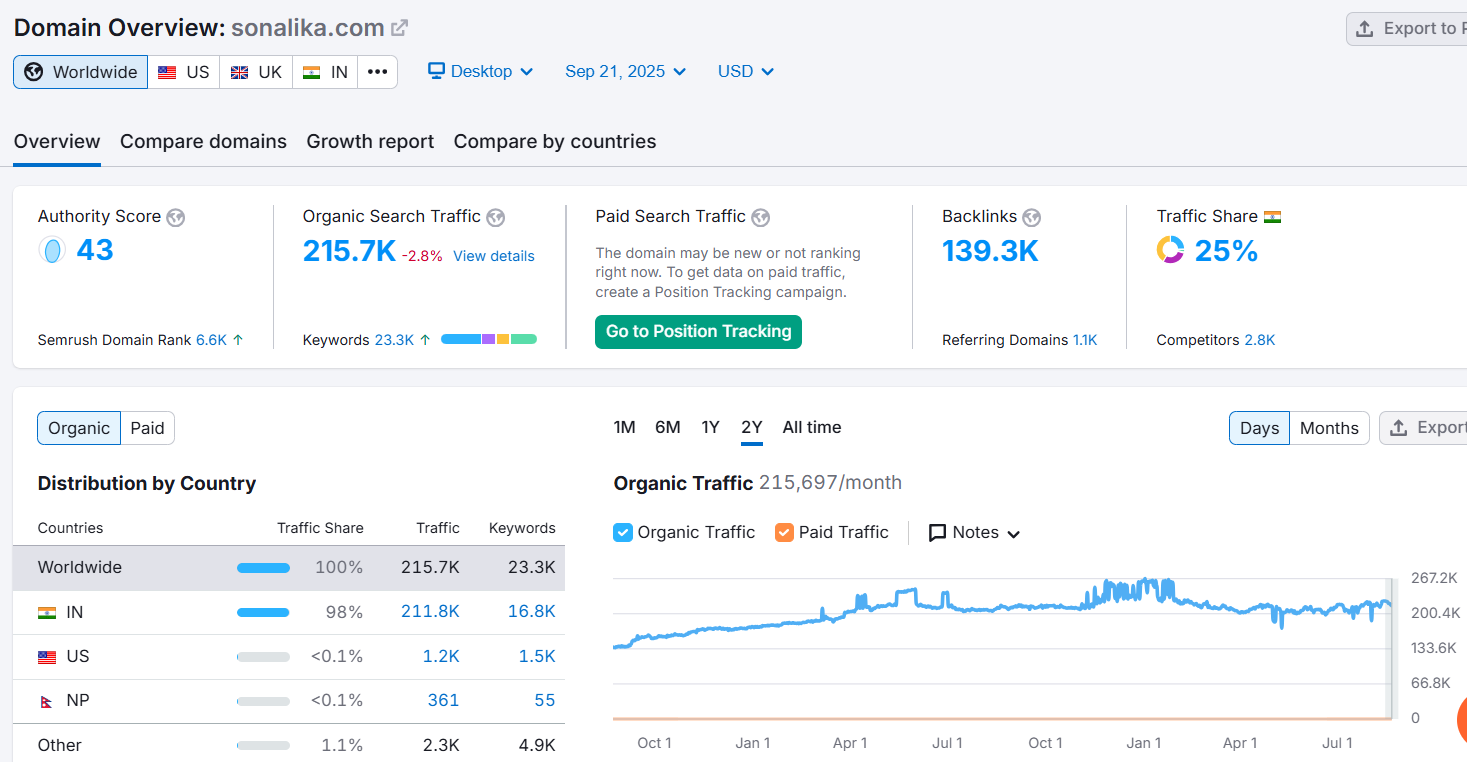Select the UK database button
The height and width of the screenshot is (762, 1467).
(x=256, y=72)
